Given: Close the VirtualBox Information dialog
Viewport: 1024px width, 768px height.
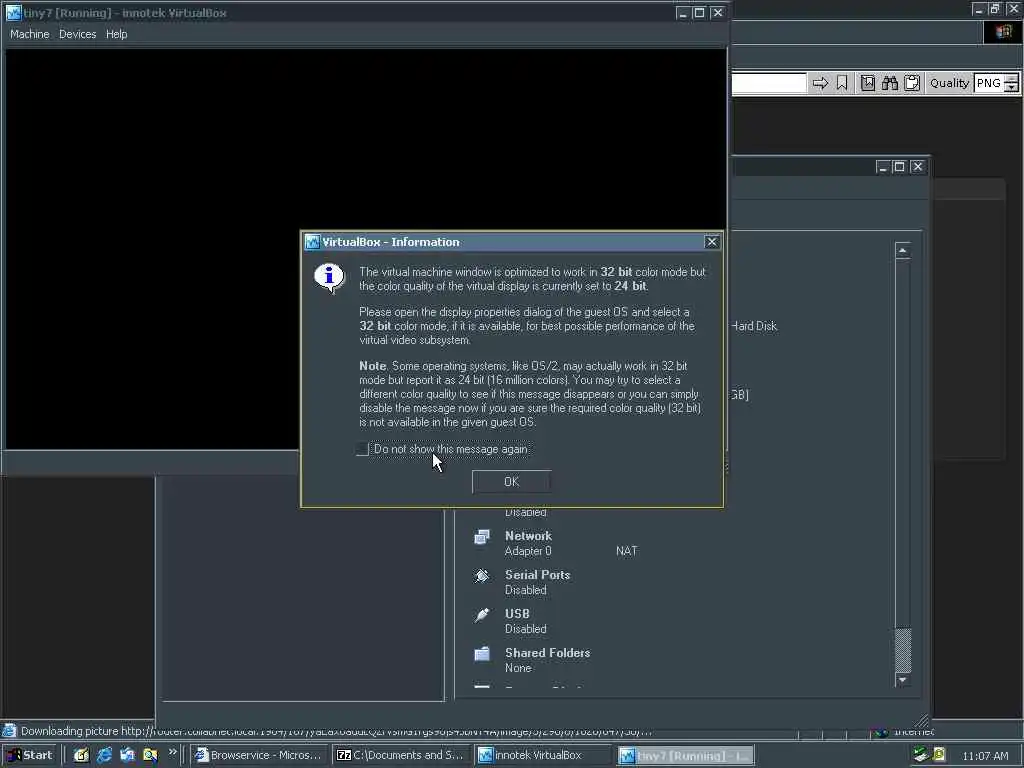Looking at the screenshot, I should click(x=711, y=242).
